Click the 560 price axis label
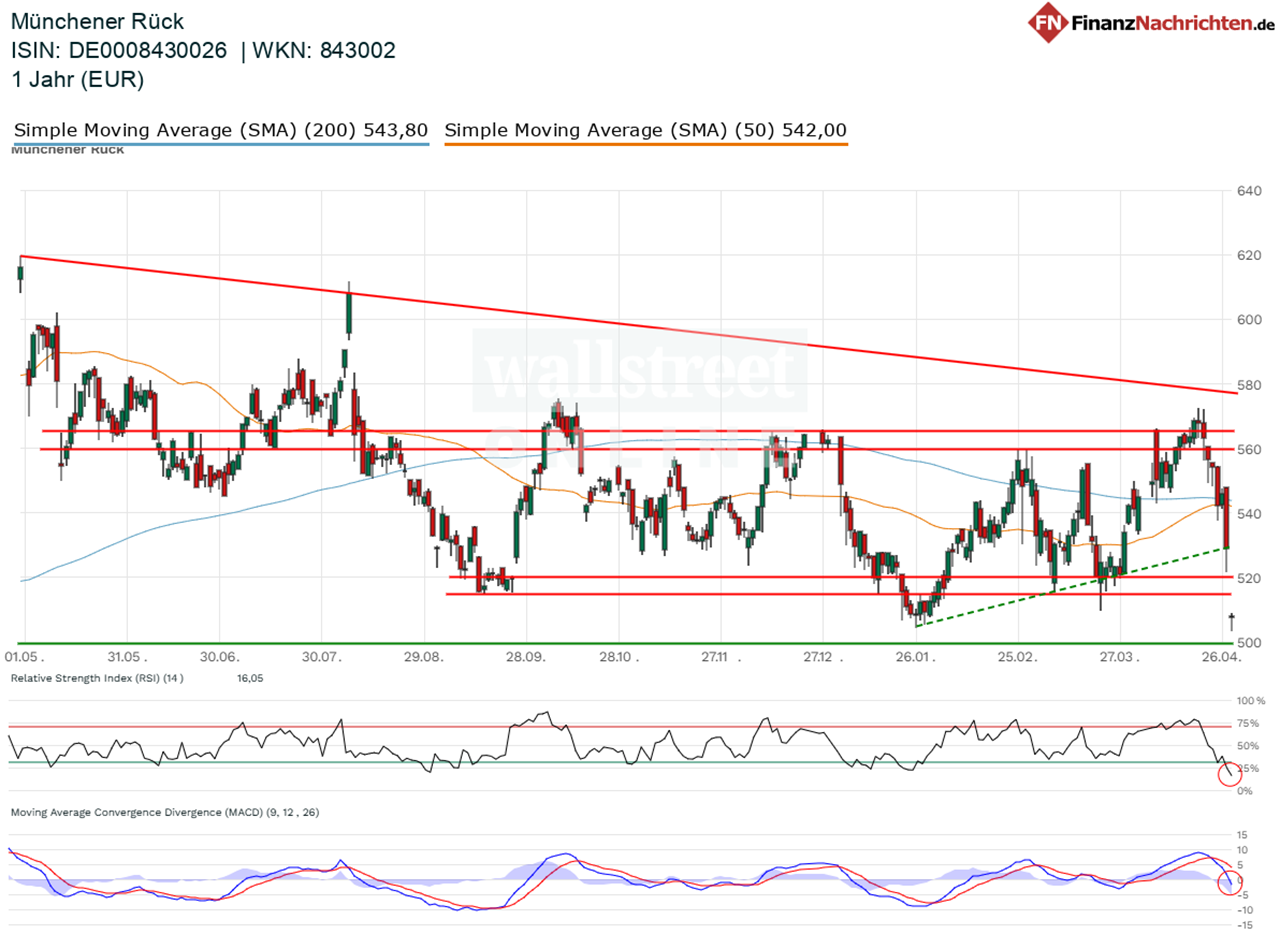 pyautogui.click(x=1251, y=449)
